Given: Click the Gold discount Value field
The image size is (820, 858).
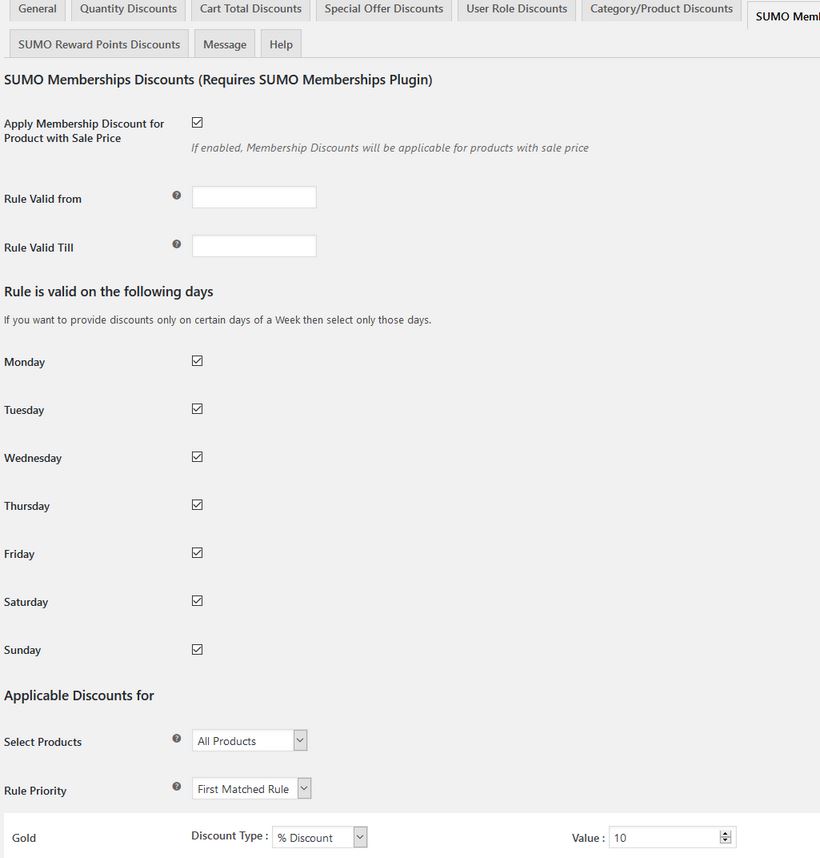Looking at the screenshot, I should tap(672, 837).
